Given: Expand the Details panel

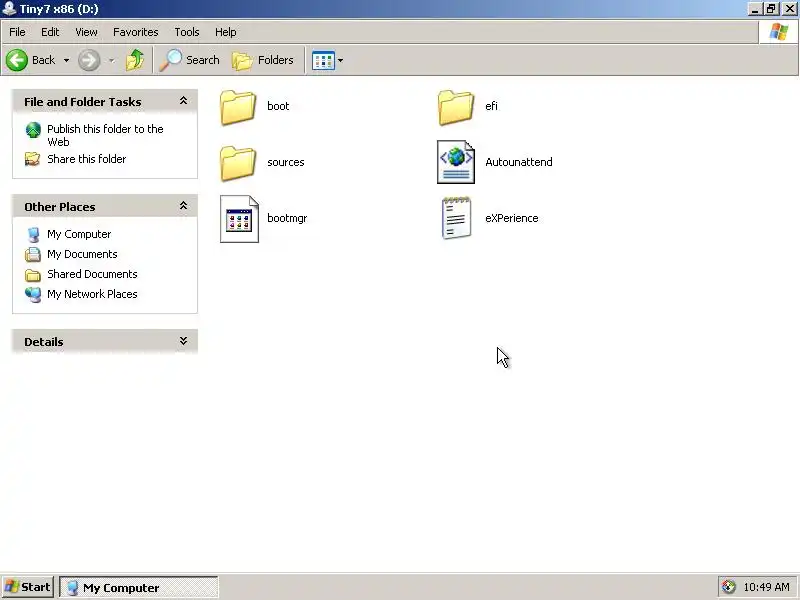Looking at the screenshot, I should tap(183, 341).
